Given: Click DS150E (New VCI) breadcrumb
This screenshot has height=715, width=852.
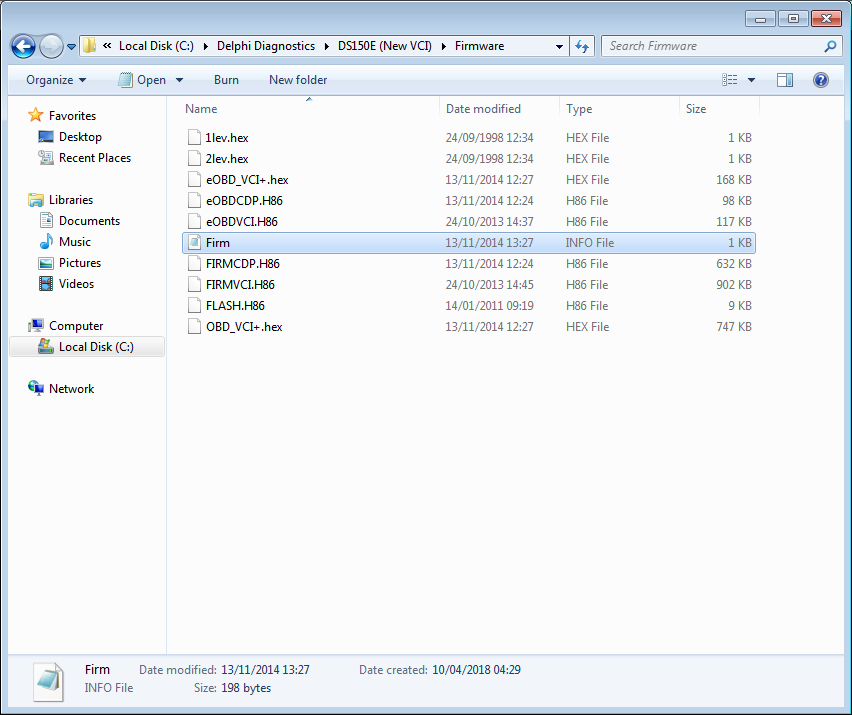Looking at the screenshot, I should point(385,46).
